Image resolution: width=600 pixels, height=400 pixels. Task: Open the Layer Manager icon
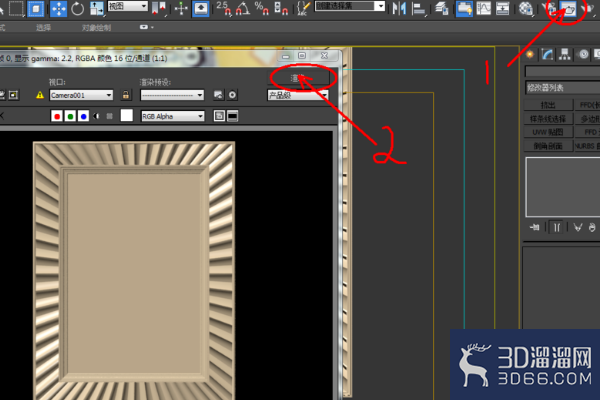coord(441,8)
